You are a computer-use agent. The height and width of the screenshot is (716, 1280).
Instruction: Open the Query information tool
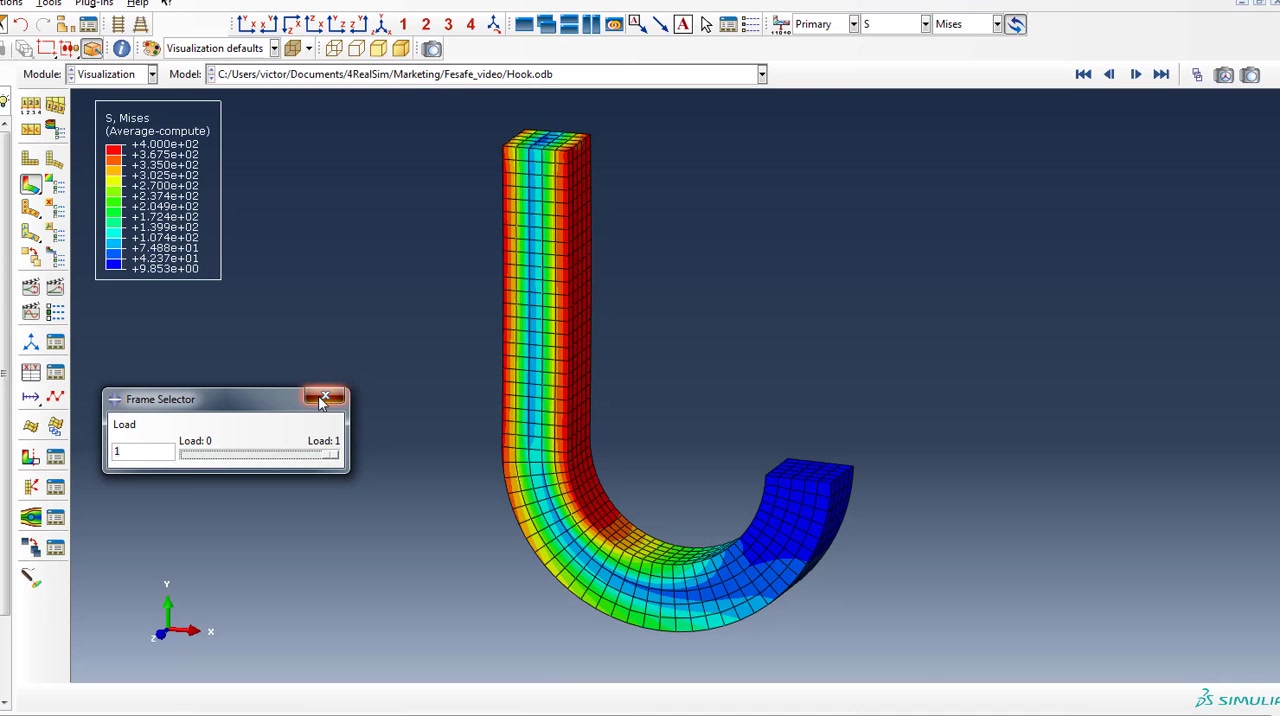[121, 48]
